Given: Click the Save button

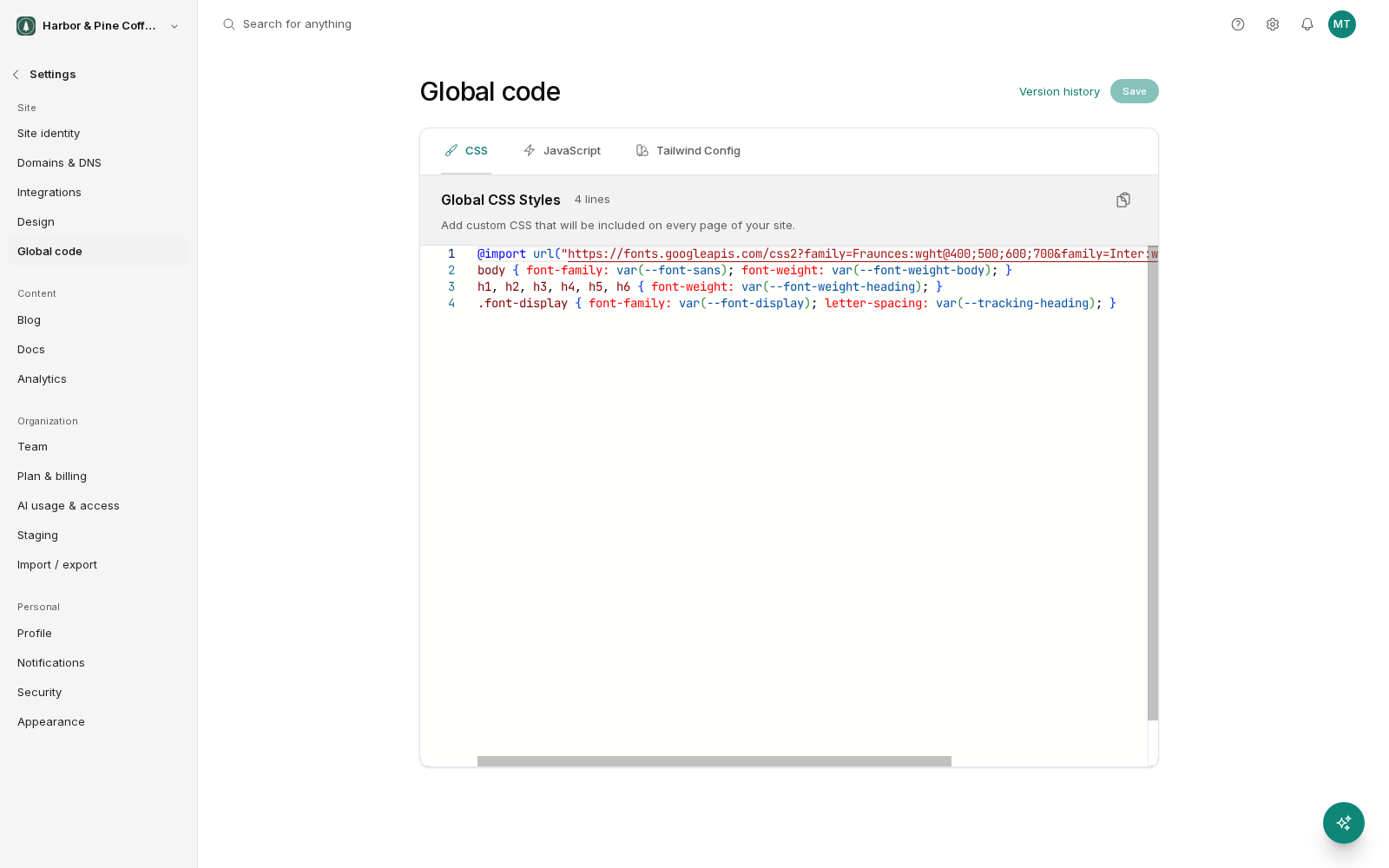Looking at the screenshot, I should click(x=1135, y=91).
